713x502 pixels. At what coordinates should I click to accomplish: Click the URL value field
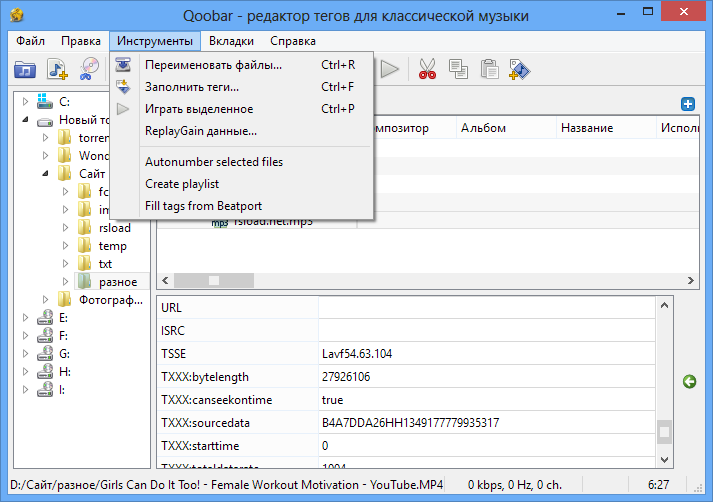pyautogui.click(x=487, y=308)
